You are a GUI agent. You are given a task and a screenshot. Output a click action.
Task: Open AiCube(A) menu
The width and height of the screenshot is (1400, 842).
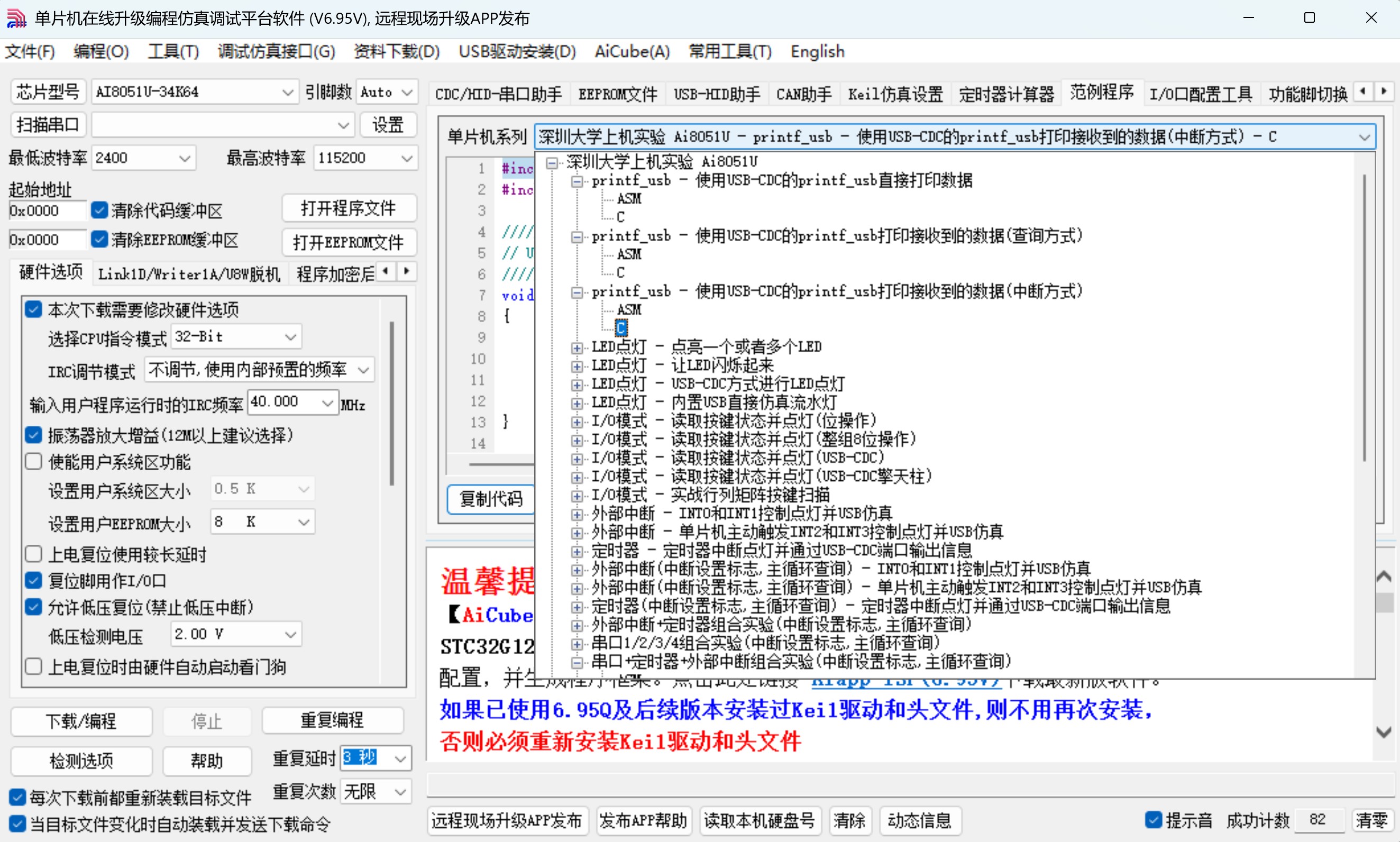pyautogui.click(x=632, y=52)
